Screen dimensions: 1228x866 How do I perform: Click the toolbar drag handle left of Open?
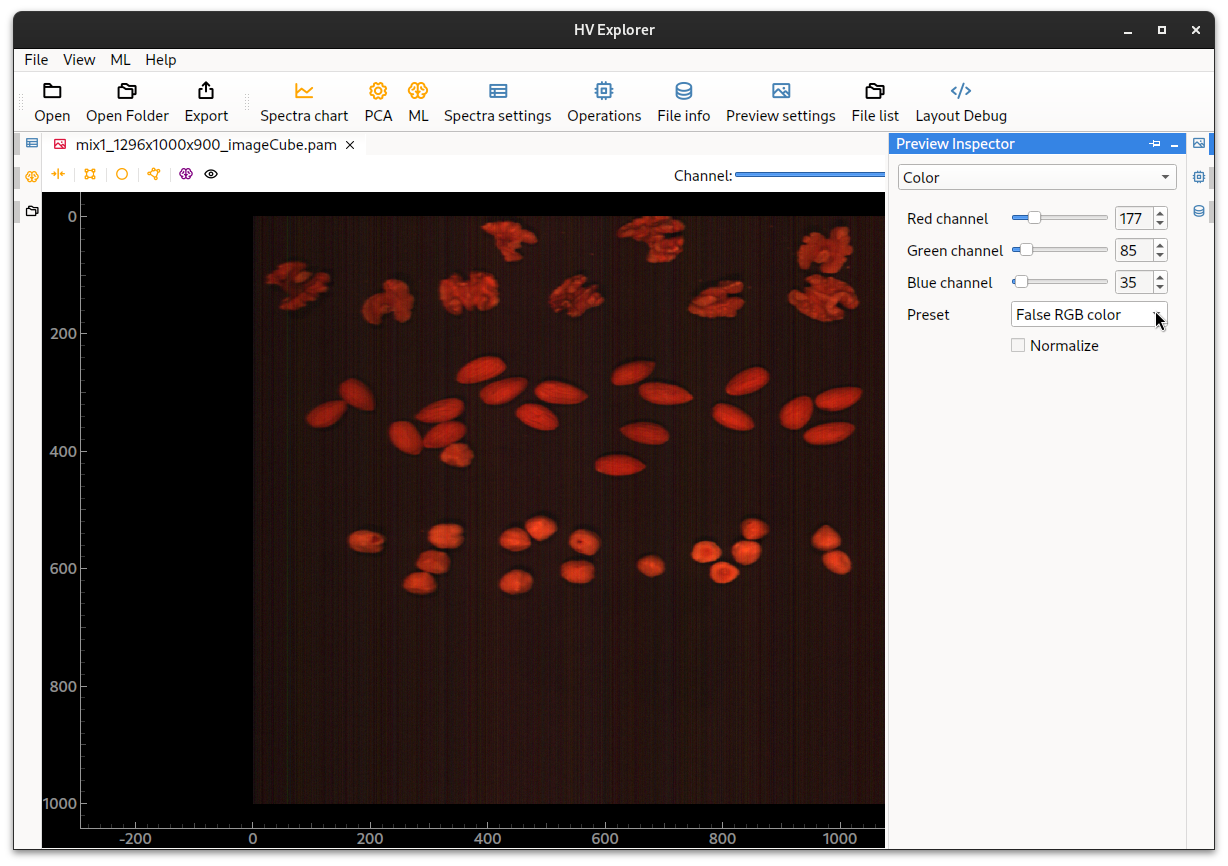(x=21, y=103)
